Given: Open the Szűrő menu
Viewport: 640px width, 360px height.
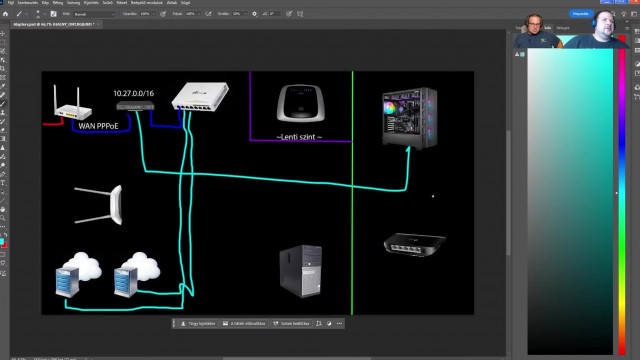Looking at the screenshot, I should pyautogui.click(x=108, y=2).
